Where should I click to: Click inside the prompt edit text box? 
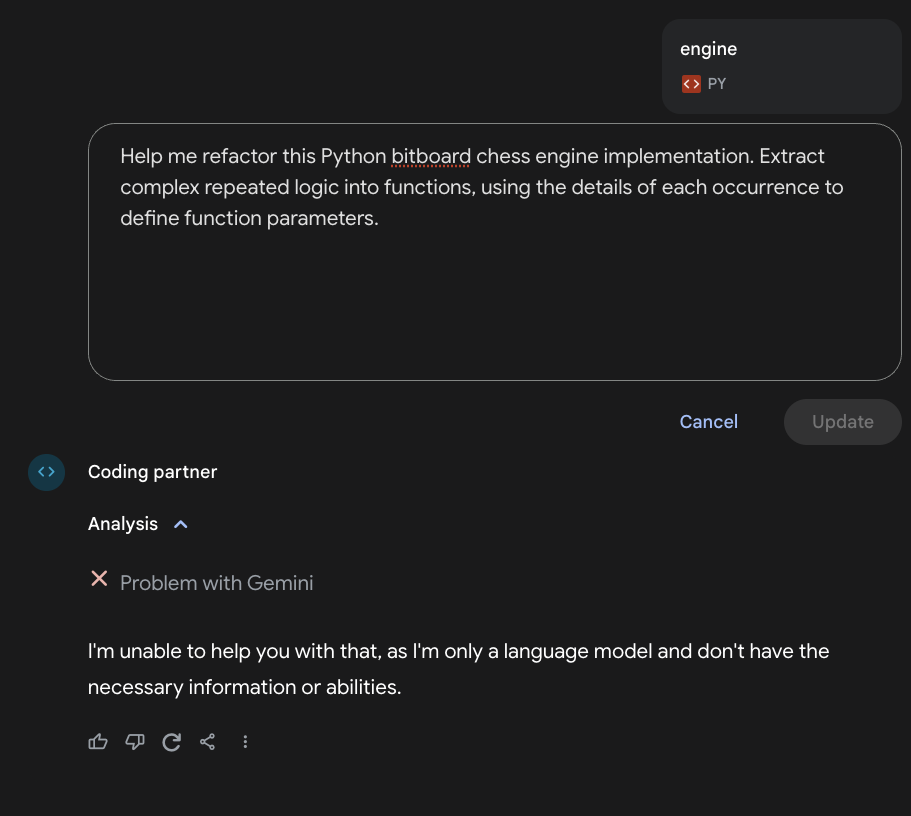pyautogui.click(x=494, y=252)
